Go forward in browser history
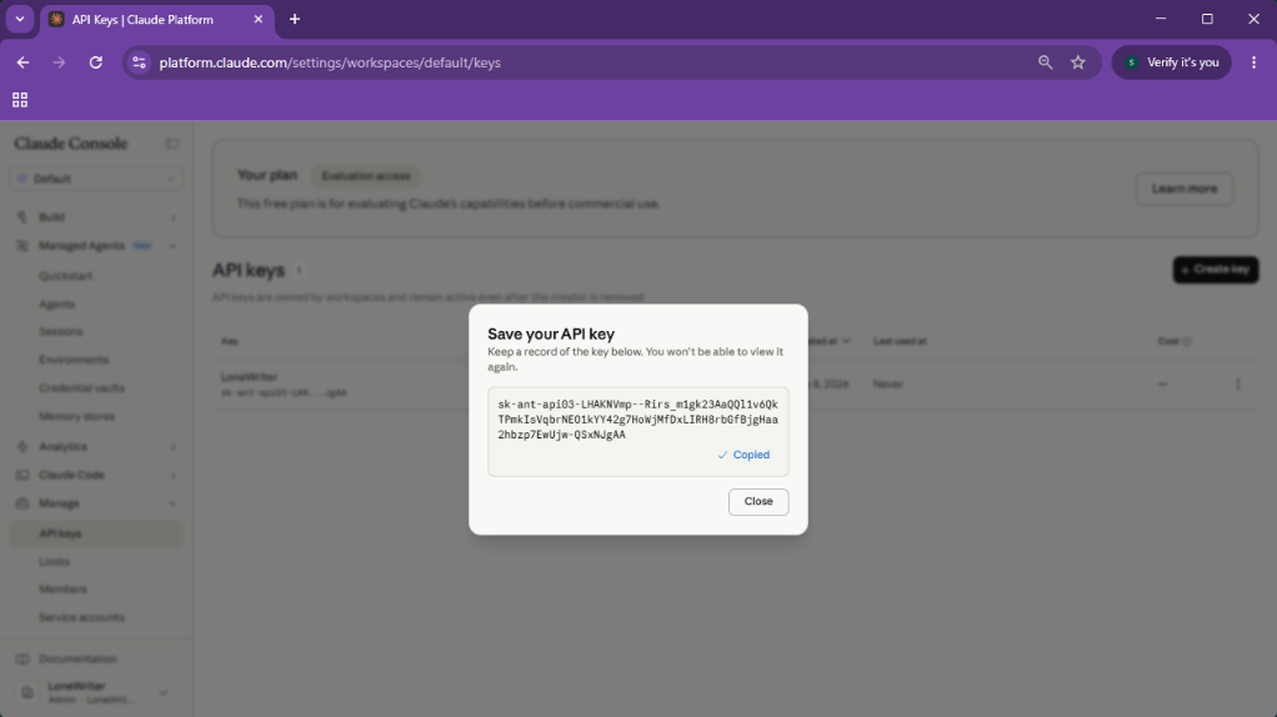 point(59,62)
